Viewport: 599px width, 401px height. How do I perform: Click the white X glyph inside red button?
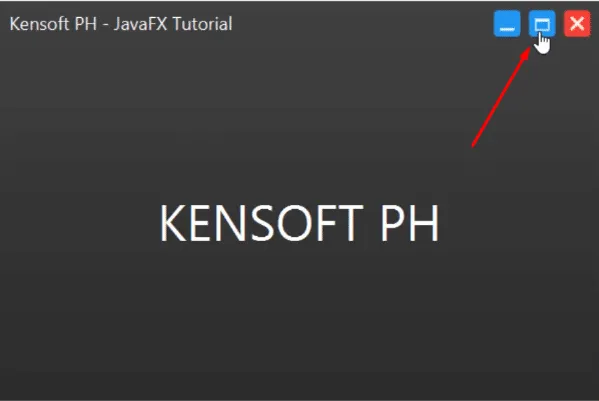click(x=577, y=24)
